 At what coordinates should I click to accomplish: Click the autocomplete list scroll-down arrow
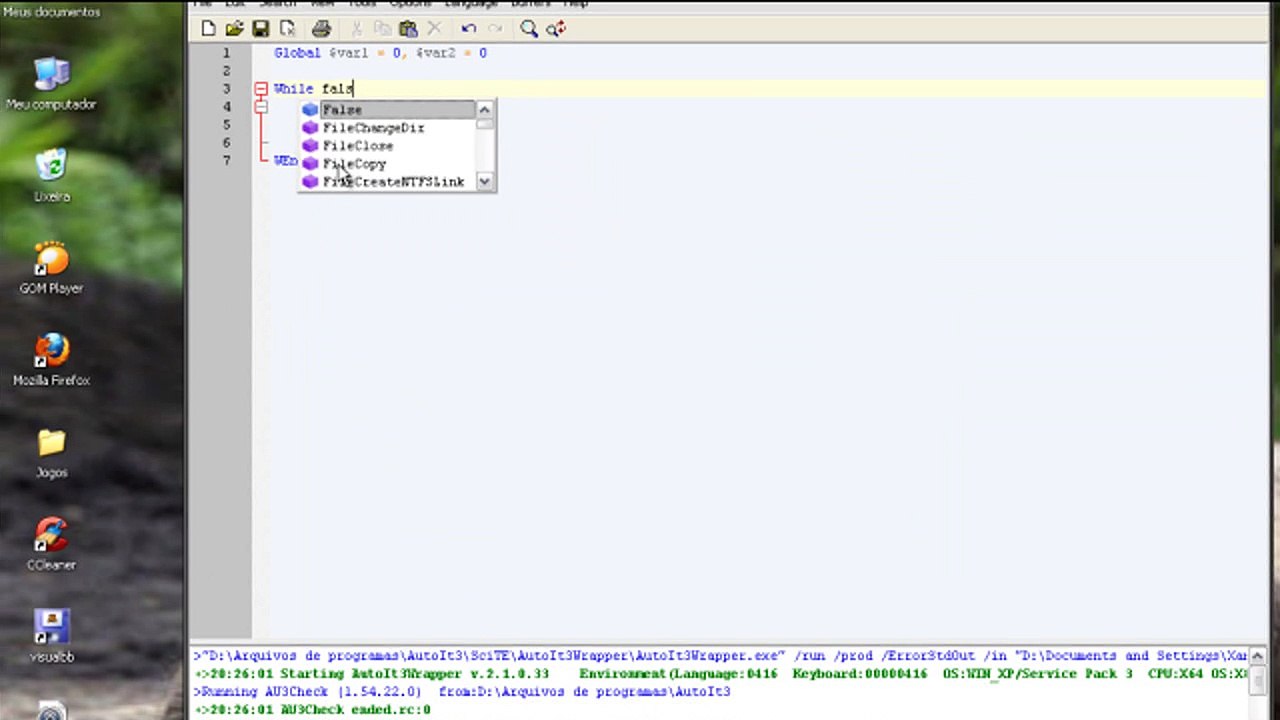[x=485, y=182]
